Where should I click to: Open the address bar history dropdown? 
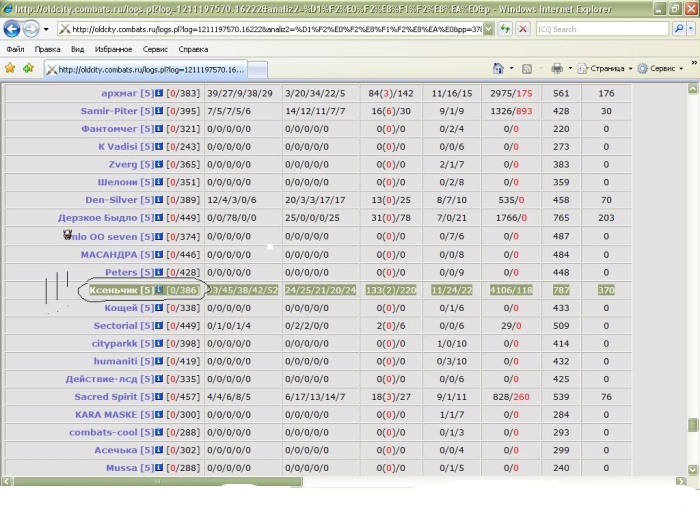(x=488, y=29)
